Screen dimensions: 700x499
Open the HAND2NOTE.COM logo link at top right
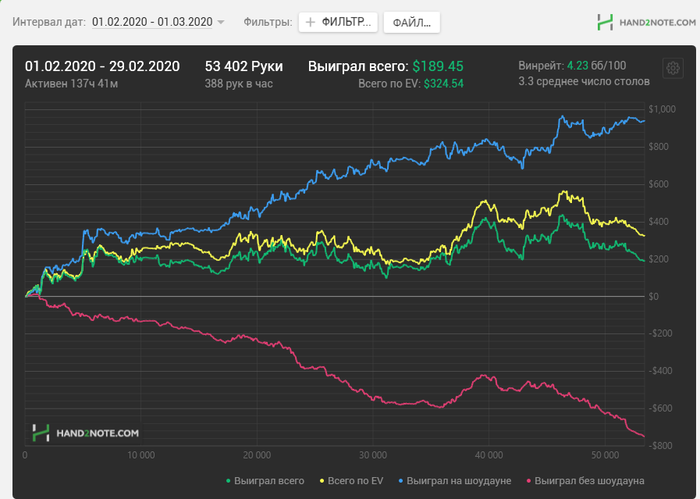coord(646,22)
